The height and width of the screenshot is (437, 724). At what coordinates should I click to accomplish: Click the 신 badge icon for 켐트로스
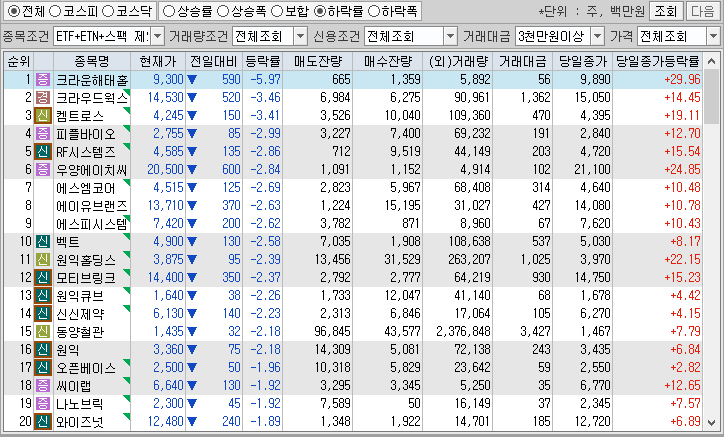click(x=43, y=115)
